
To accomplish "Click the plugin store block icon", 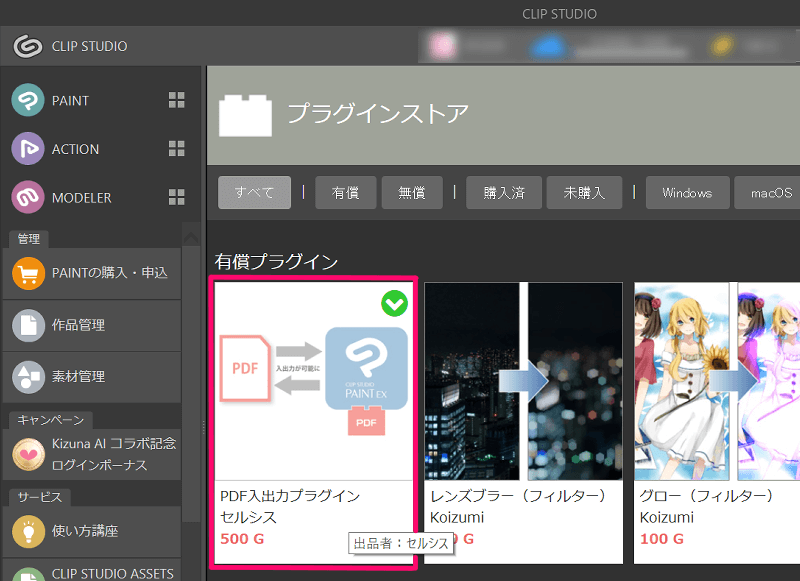I will pos(245,115).
